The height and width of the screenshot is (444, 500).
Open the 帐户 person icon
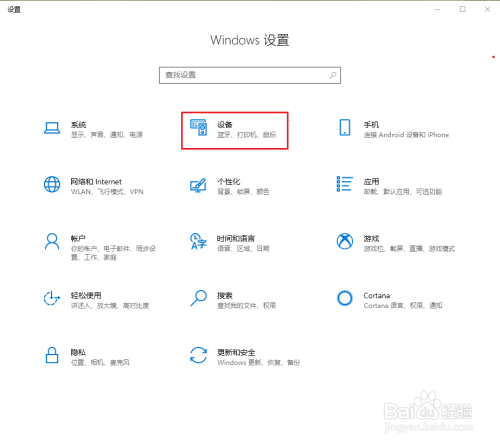pyautogui.click(x=52, y=241)
